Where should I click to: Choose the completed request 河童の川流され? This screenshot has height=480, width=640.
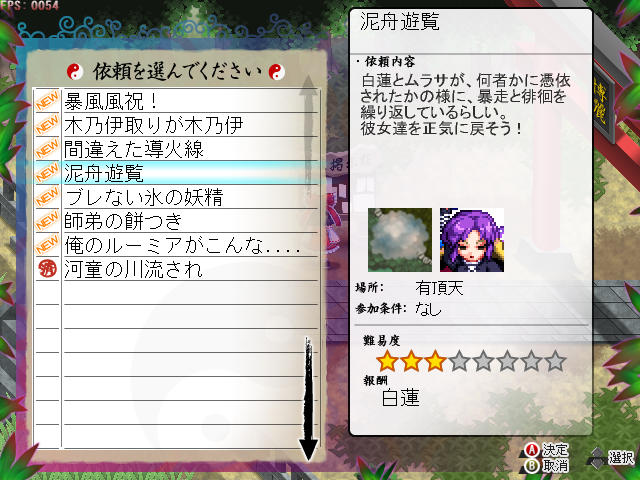pyautogui.click(x=190, y=269)
